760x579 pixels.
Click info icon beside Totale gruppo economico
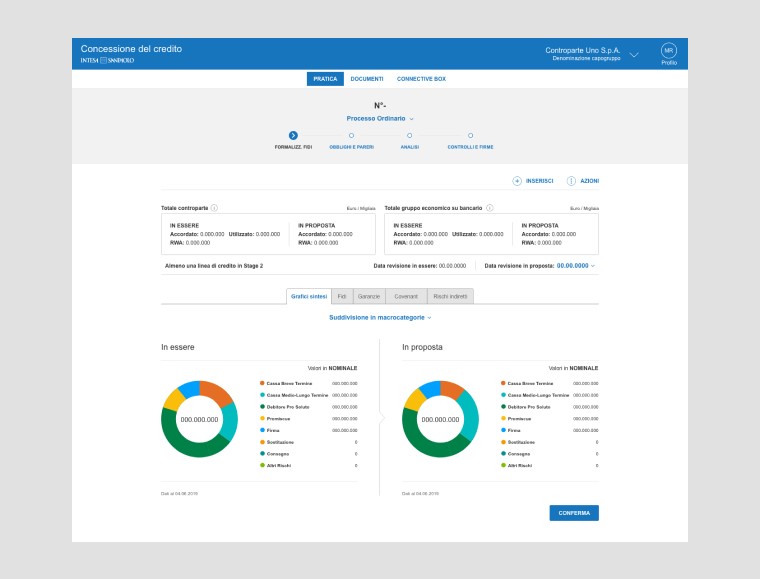click(x=490, y=208)
